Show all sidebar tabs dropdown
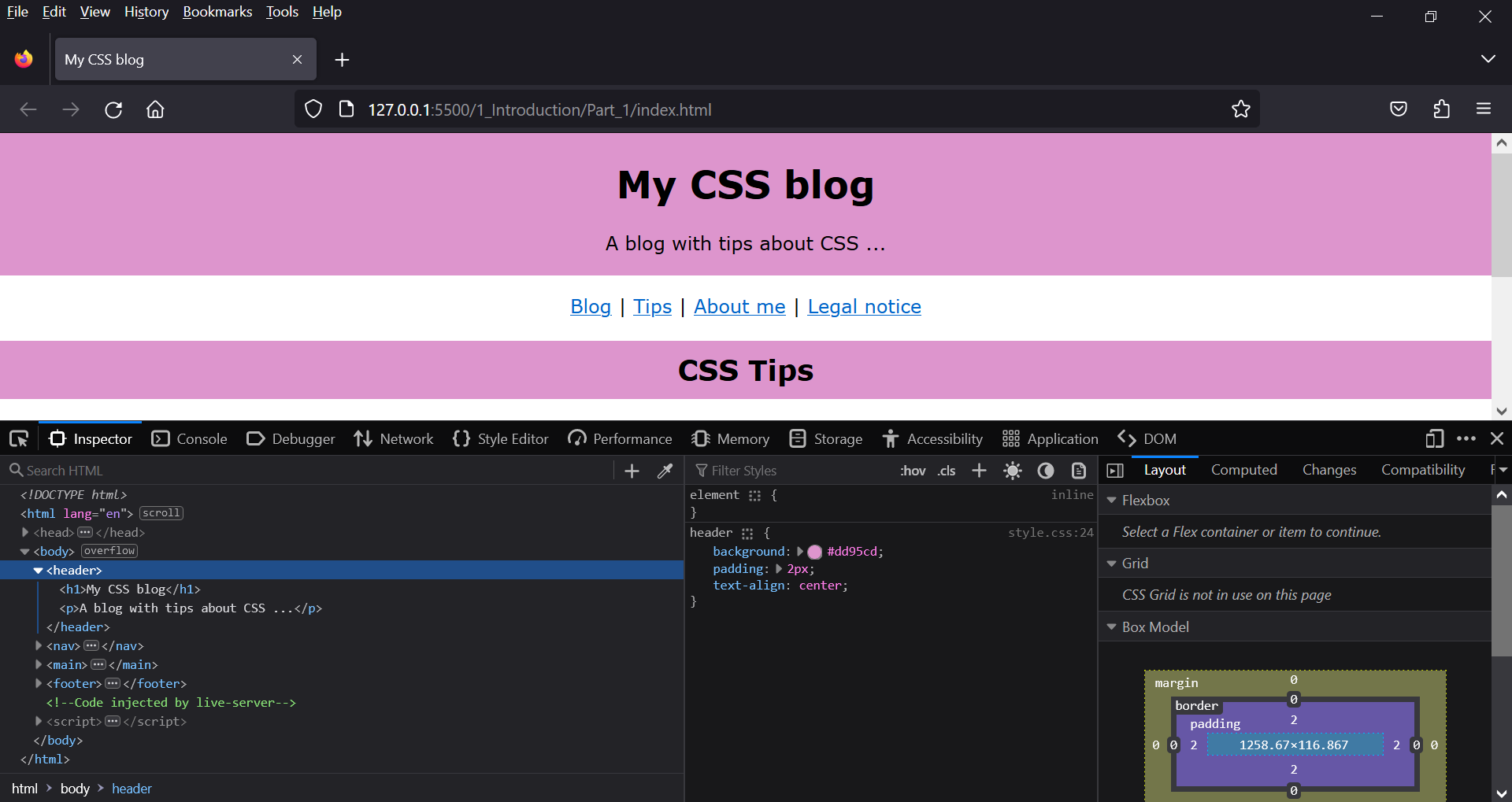The height and width of the screenshot is (802, 1512). click(x=1503, y=470)
